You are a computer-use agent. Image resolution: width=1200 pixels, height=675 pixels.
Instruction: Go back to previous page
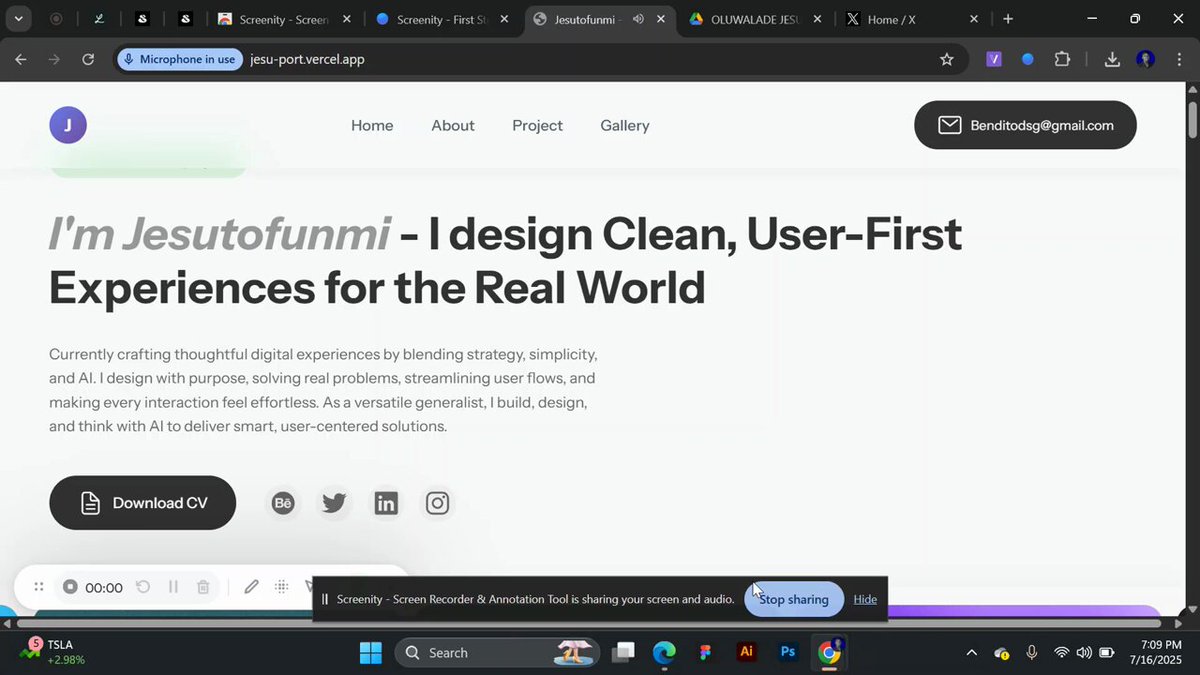click(21, 59)
